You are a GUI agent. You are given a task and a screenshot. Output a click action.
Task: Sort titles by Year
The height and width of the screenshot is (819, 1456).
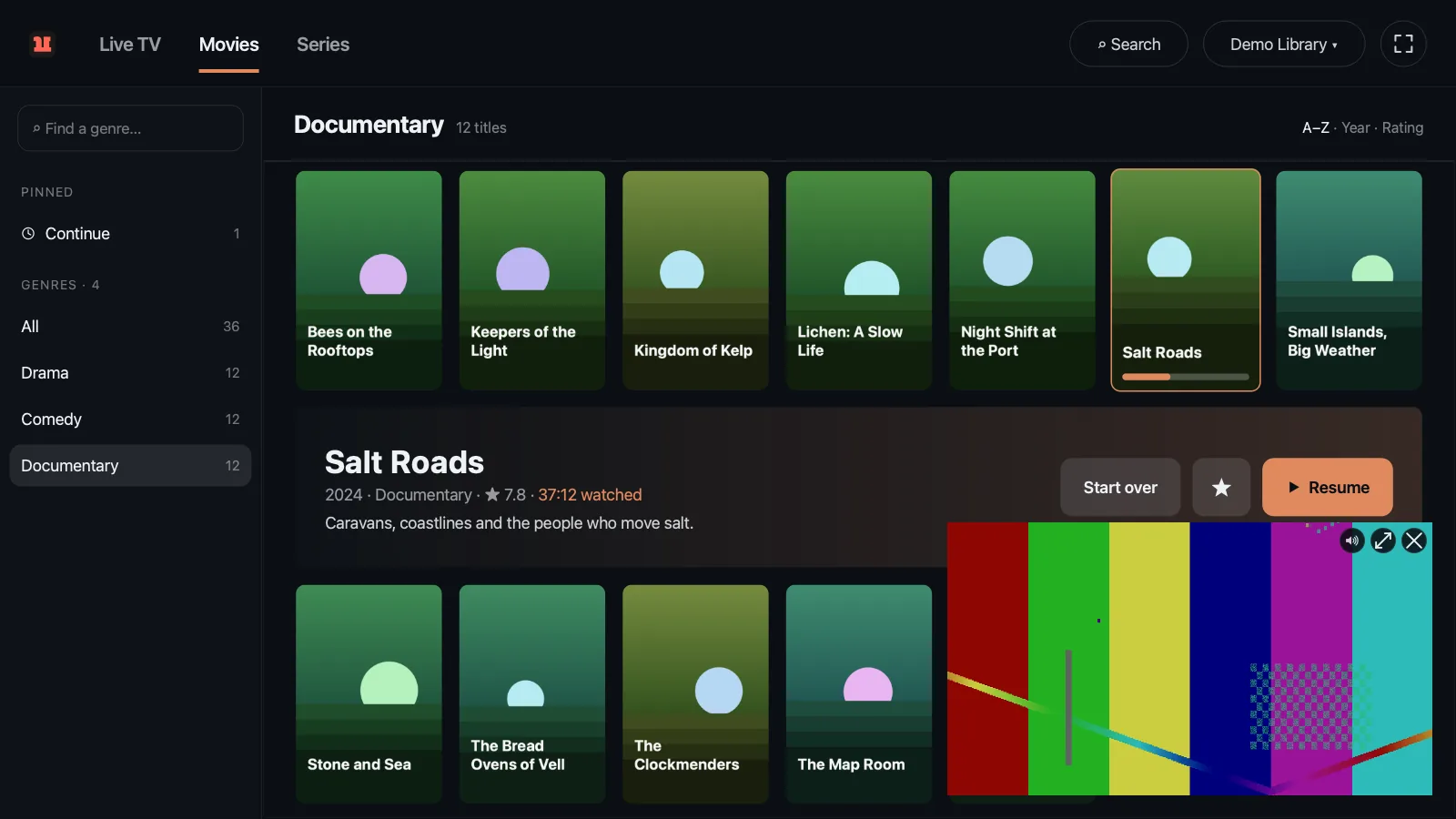[x=1355, y=127]
